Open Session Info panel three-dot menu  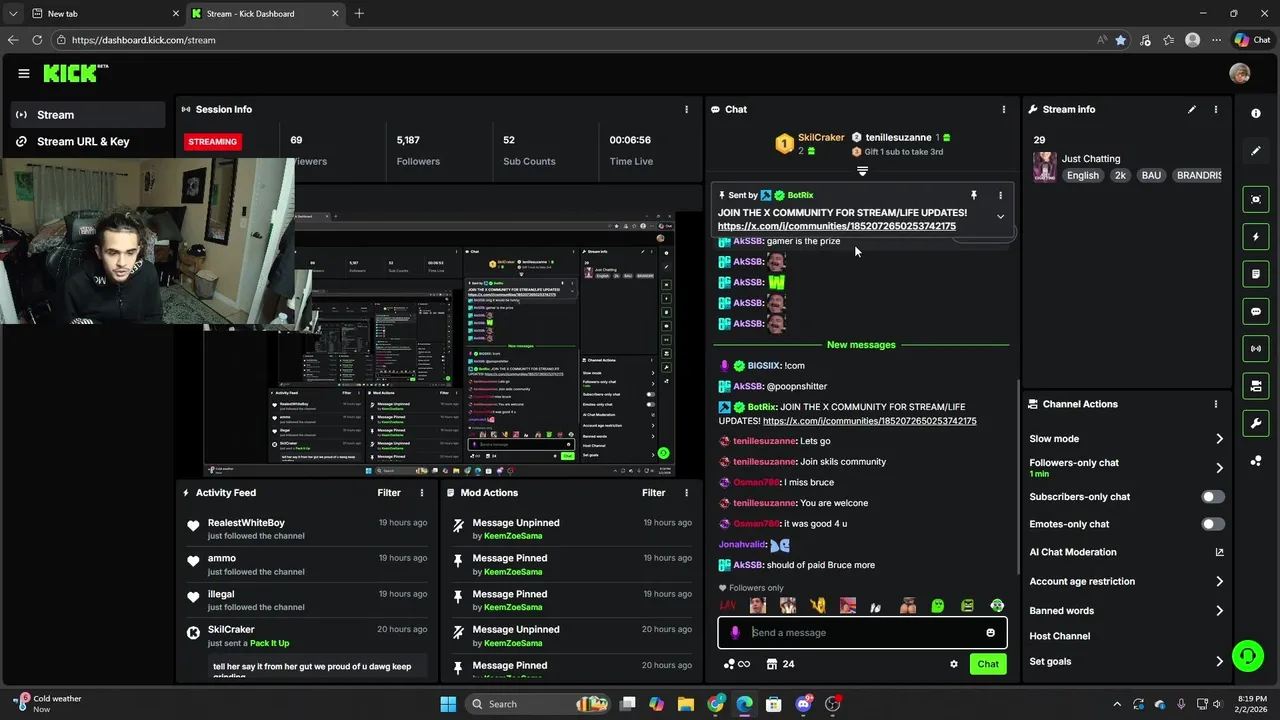click(x=686, y=109)
